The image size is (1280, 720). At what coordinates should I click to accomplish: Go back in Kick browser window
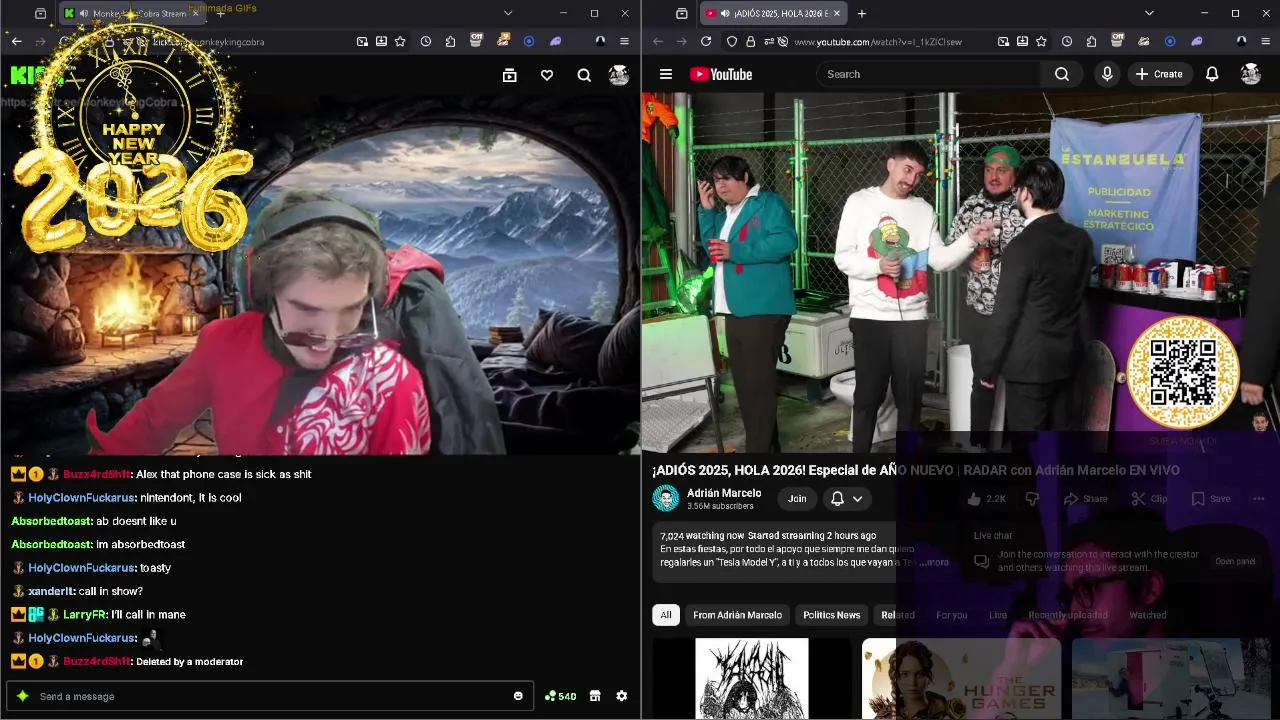17,42
